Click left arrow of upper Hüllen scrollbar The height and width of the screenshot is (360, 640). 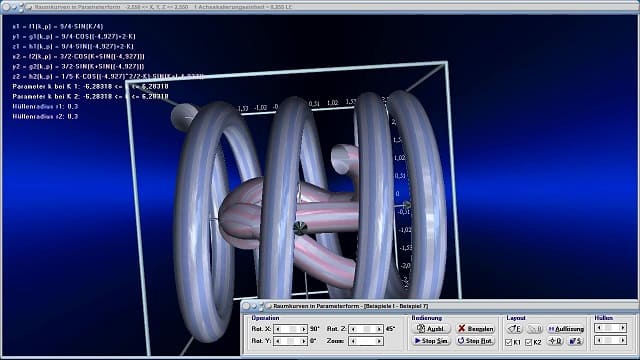pos(598,328)
